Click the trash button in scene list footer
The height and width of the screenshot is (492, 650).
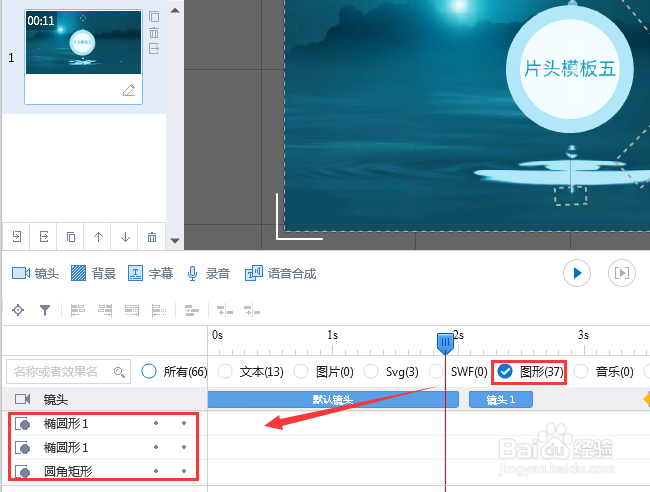click(x=152, y=237)
